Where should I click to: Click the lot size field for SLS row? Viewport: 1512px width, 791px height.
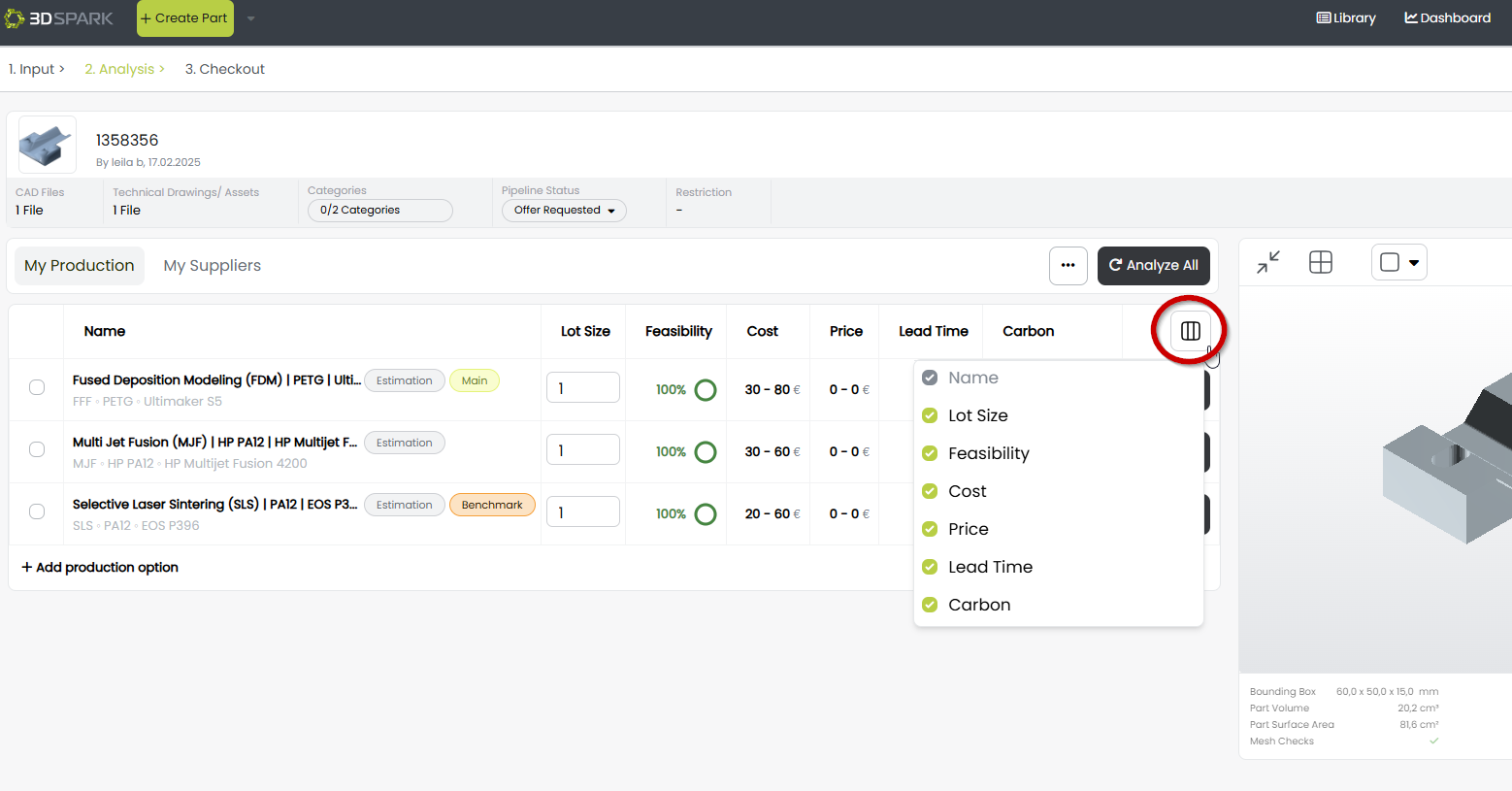[582, 511]
